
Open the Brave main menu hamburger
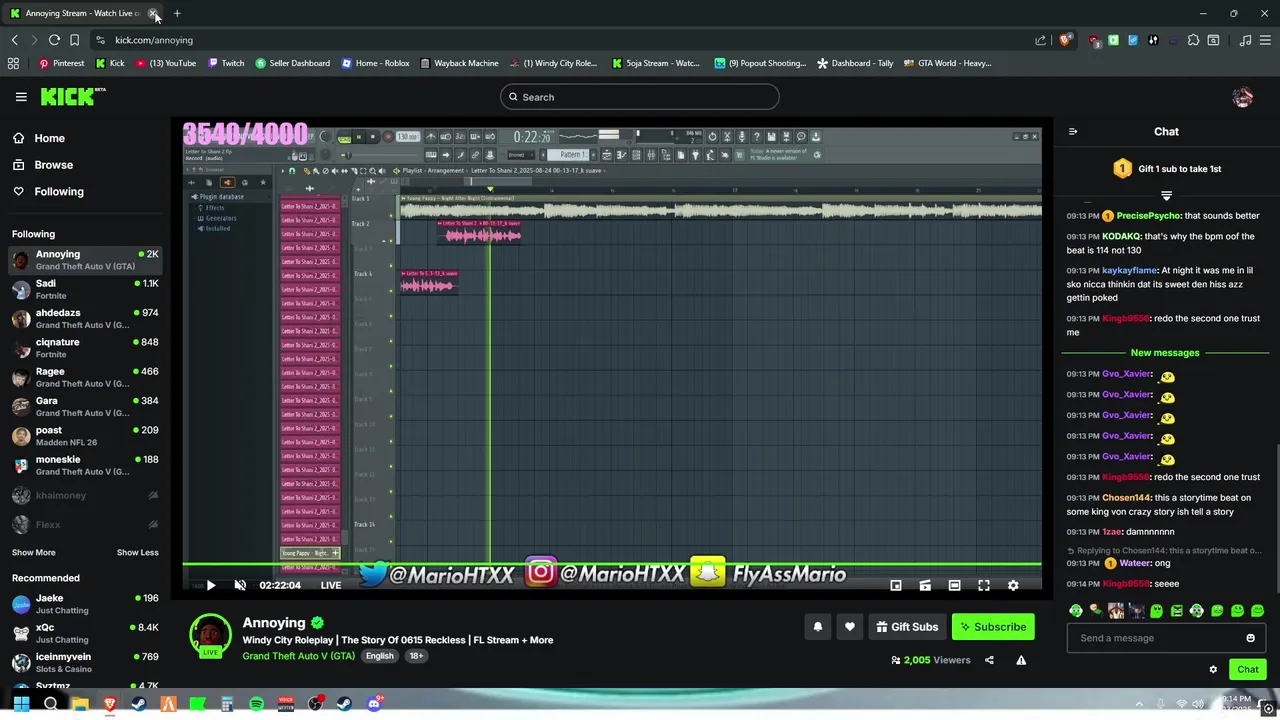pyautogui.click(x=1266, y=40)
